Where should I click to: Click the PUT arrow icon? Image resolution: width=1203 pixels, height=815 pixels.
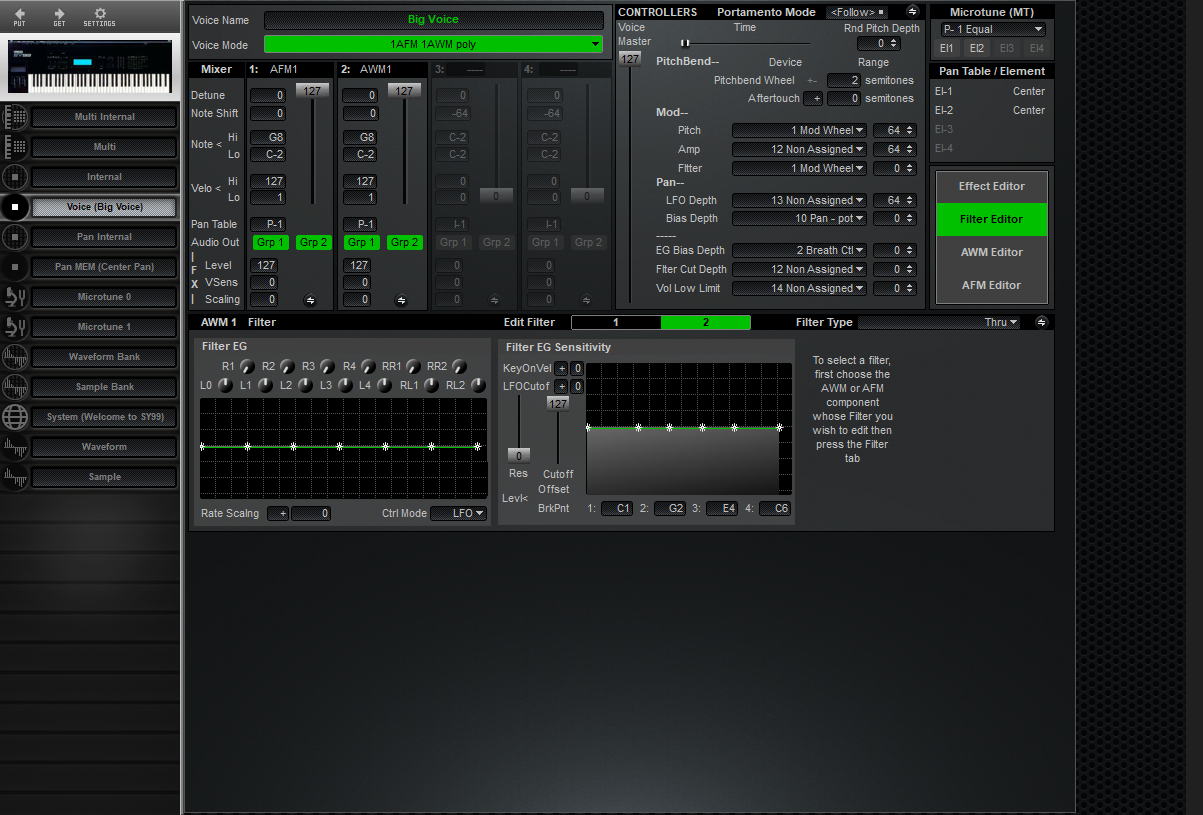click(20, 14)
